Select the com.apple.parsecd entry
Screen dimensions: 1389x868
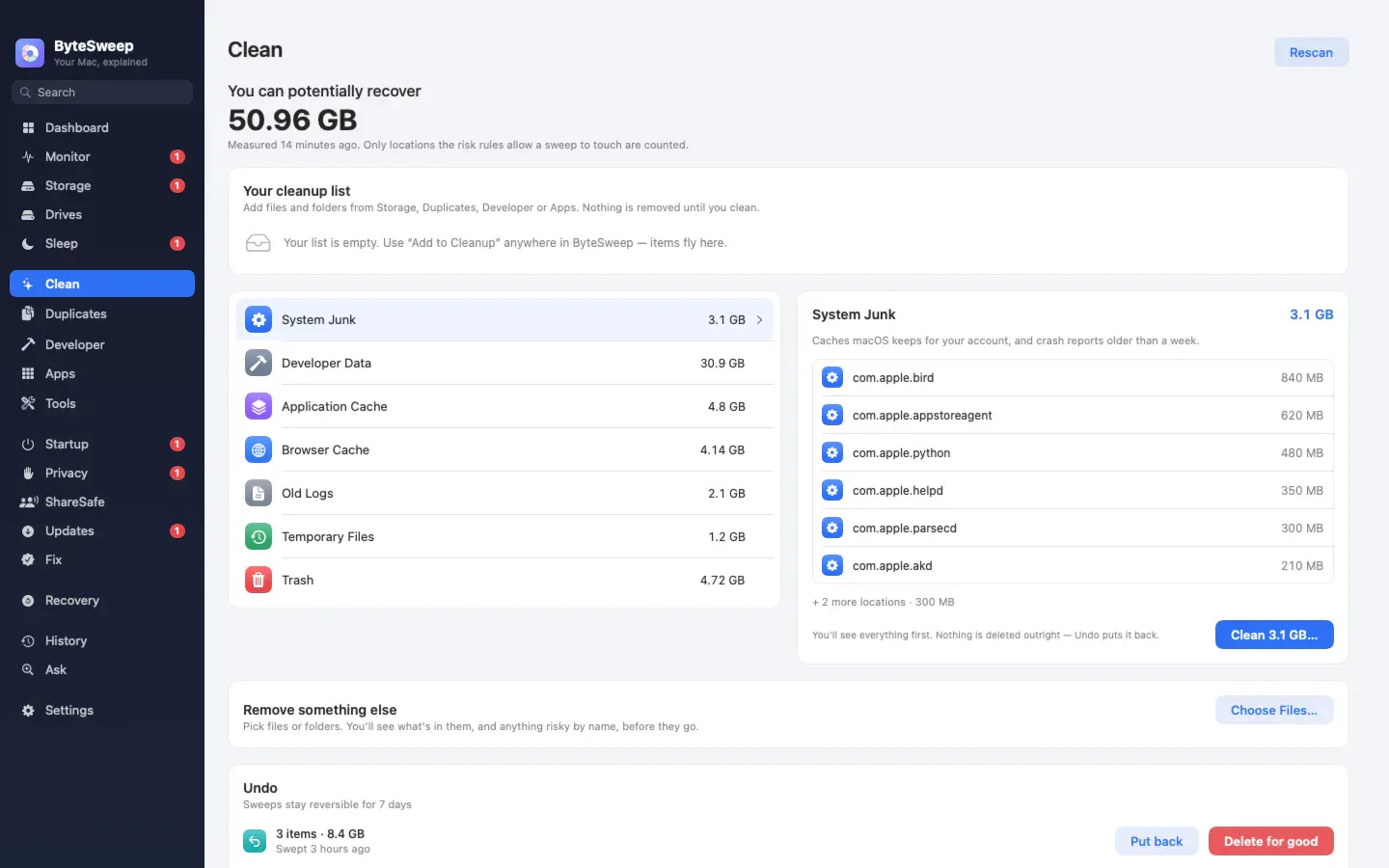coord(1073,528)
